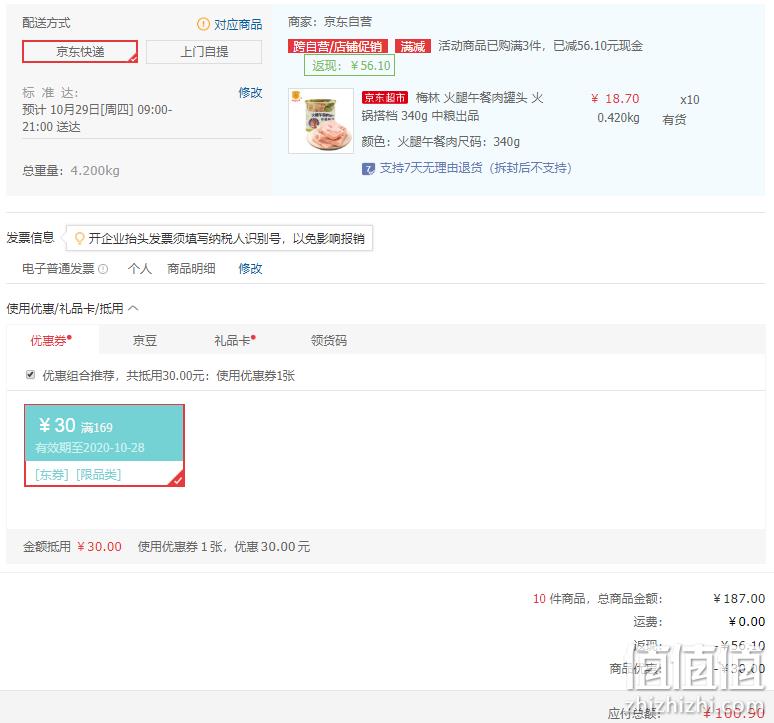
Task: Click 商品明细 invoice content text
Action: (191, 268)
